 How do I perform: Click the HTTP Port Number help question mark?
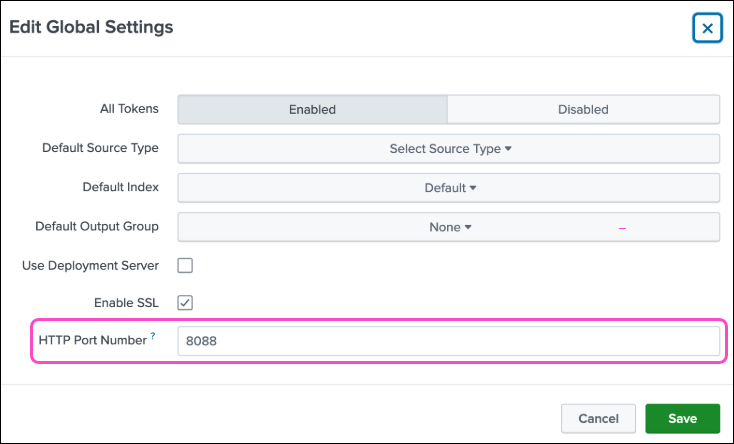(153, 337)
